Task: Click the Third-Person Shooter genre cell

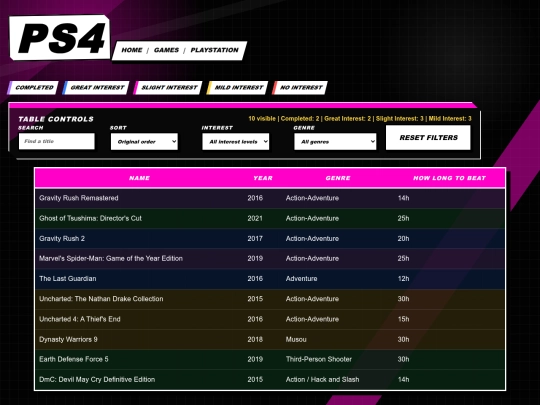Action: tap(319, 359)
